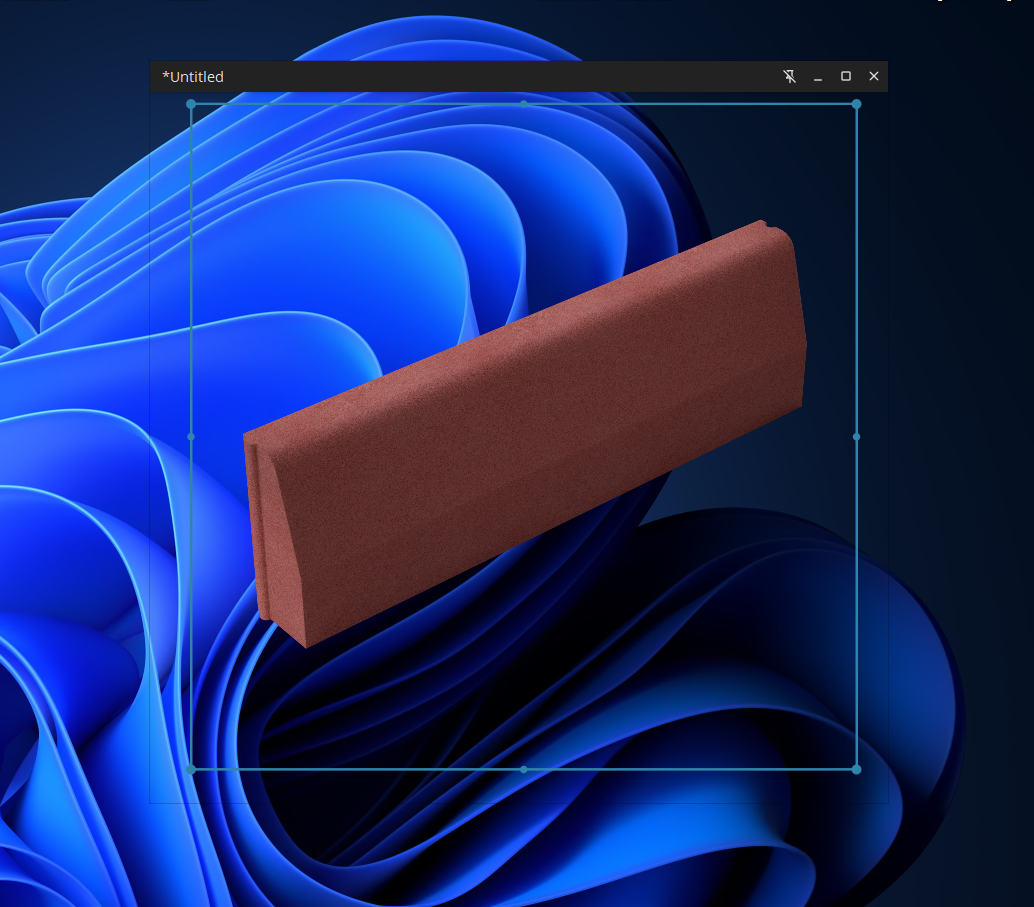Select the bottom-right corner handle of the selection box
Image resolution: width=1034 pixels, height=907 pixels.
[x=857, y=769]
